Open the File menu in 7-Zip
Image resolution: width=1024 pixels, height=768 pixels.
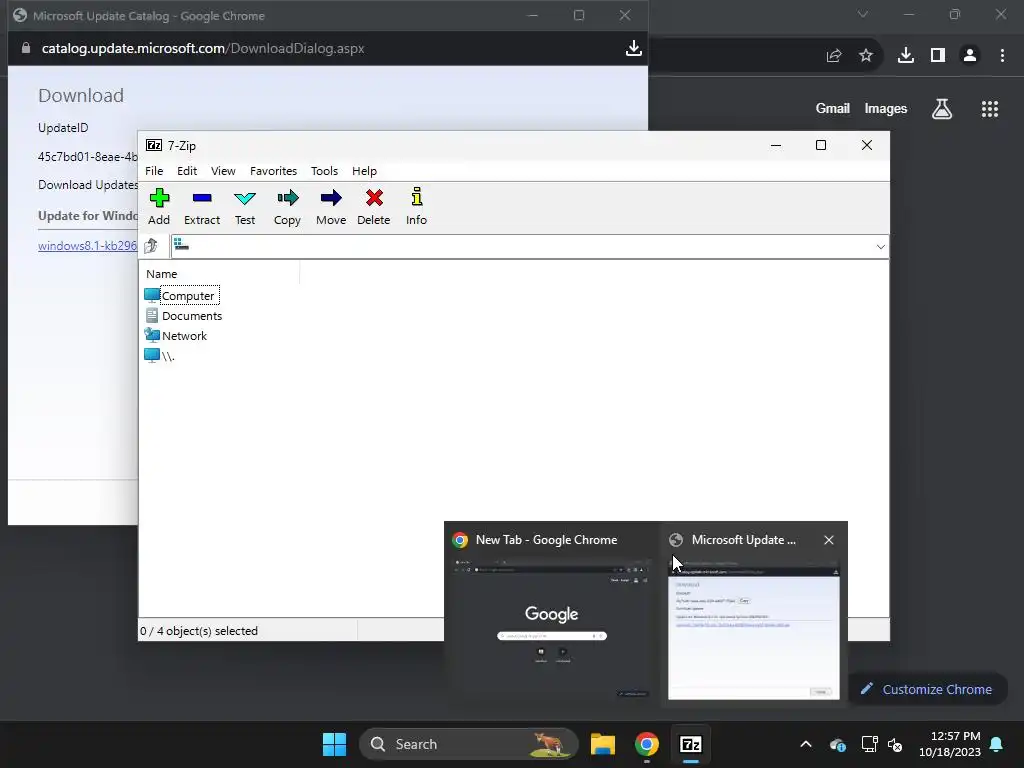pos(154,171)
